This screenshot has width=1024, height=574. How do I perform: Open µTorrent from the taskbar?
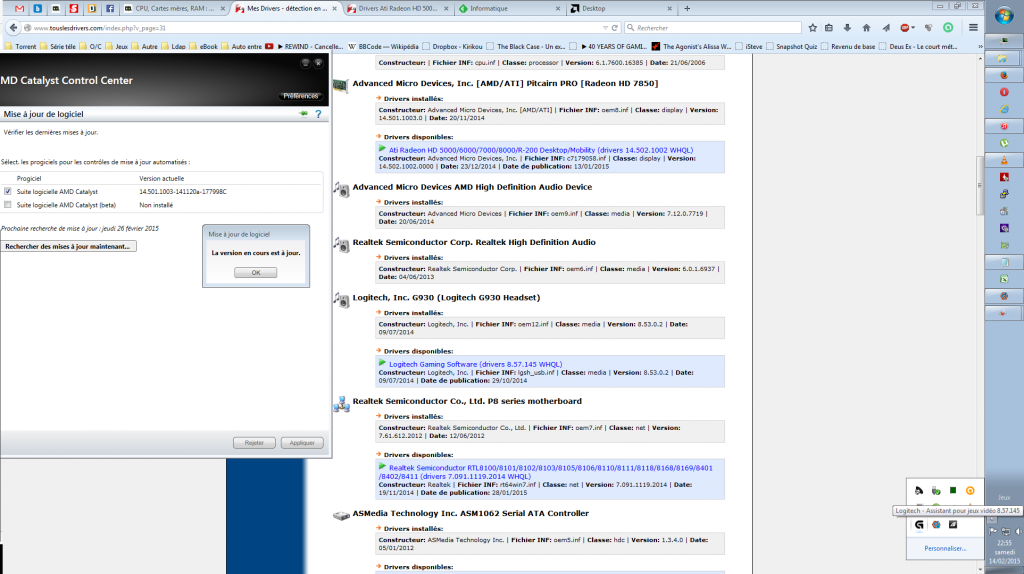[1004, 143]
